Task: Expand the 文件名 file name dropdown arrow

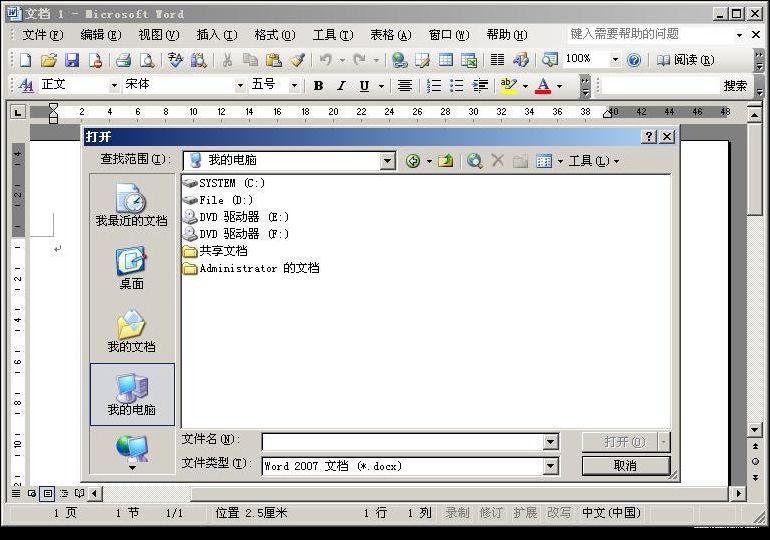Action: [550, 442]
